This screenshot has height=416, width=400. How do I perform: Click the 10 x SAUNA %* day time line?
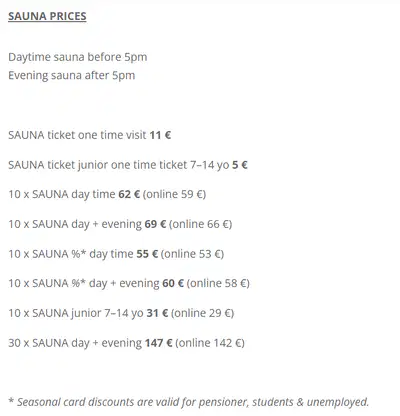pyautogui.click(x=116, y=254)
